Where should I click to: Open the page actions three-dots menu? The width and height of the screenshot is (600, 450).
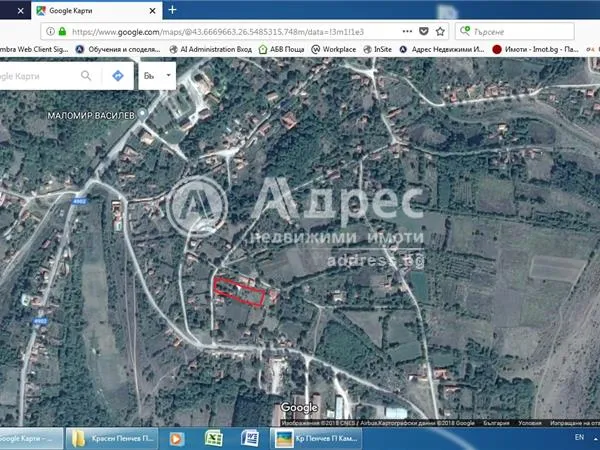[x=407, y=31]
